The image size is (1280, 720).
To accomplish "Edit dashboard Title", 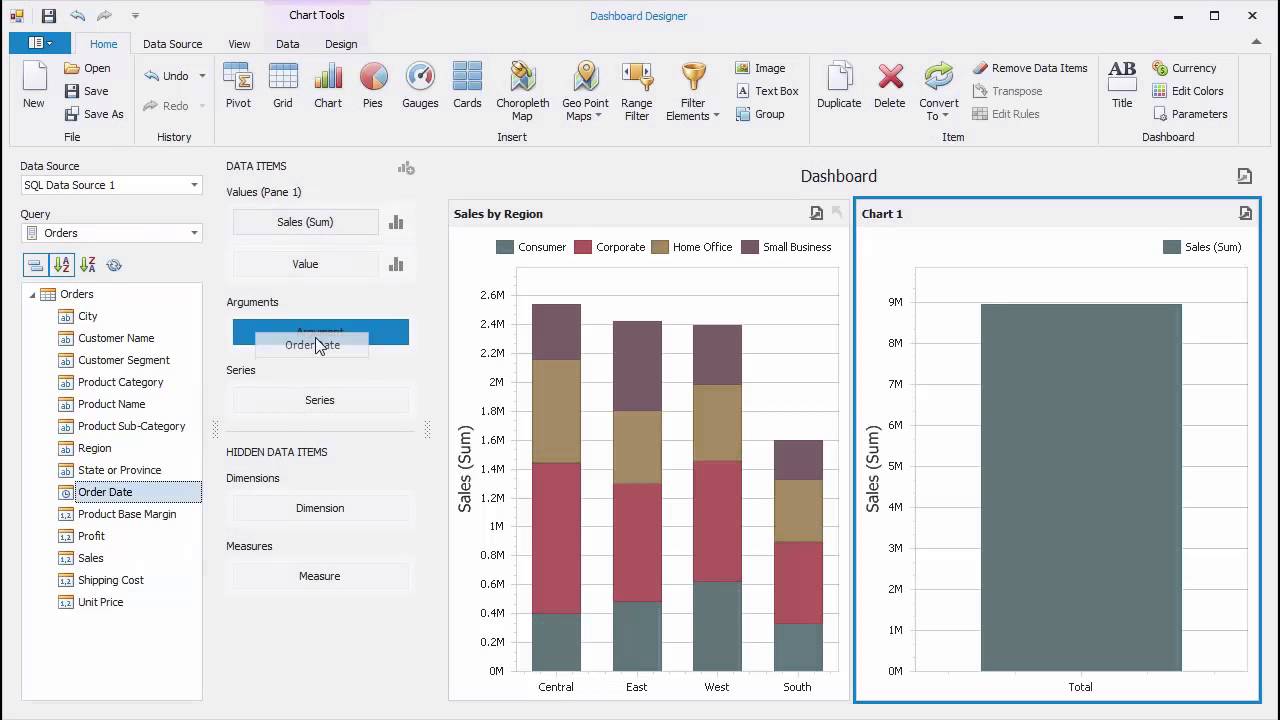I will coord(1122,86).
